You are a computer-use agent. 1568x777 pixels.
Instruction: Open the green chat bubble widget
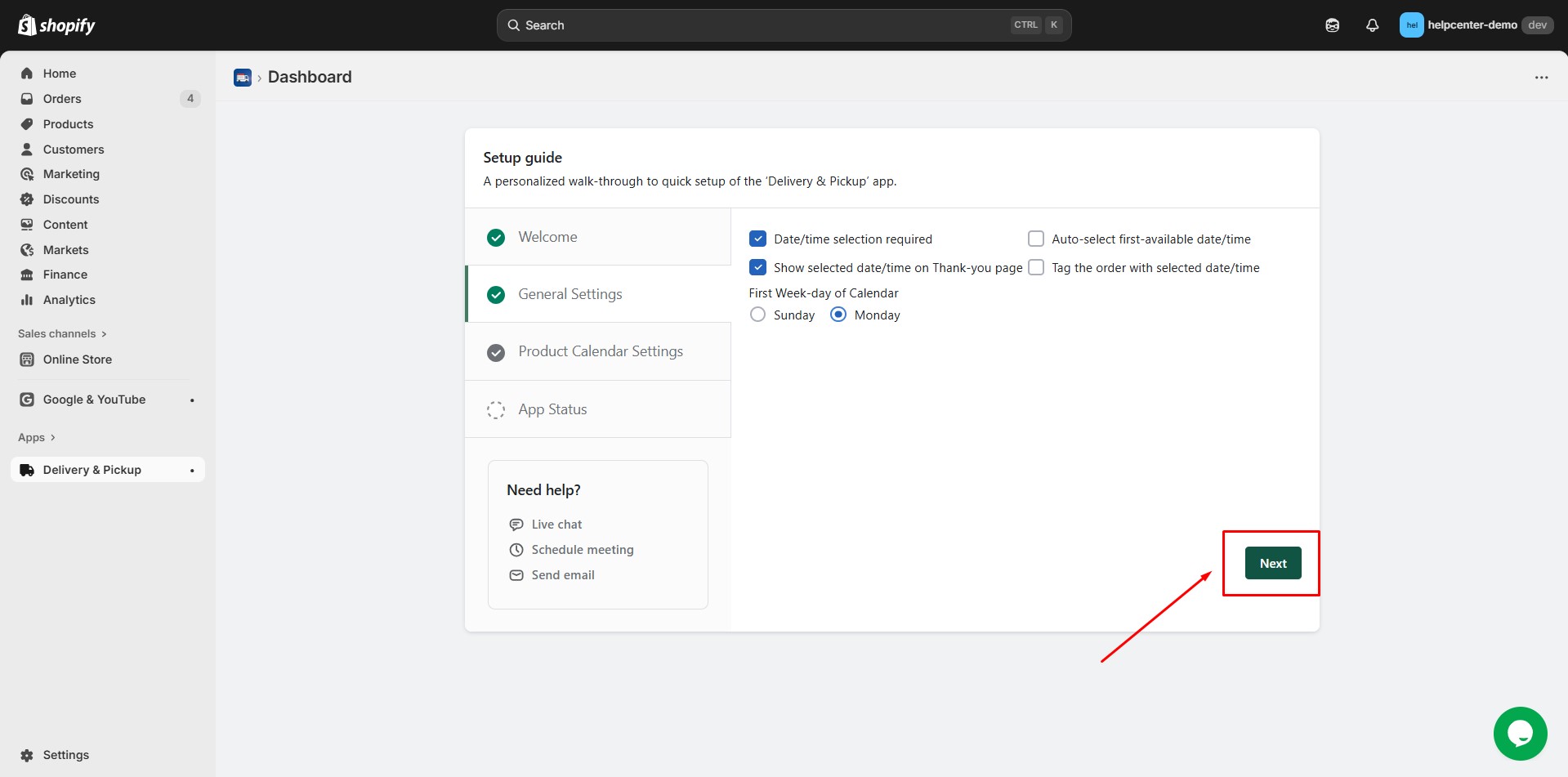tap(1519, 733)
